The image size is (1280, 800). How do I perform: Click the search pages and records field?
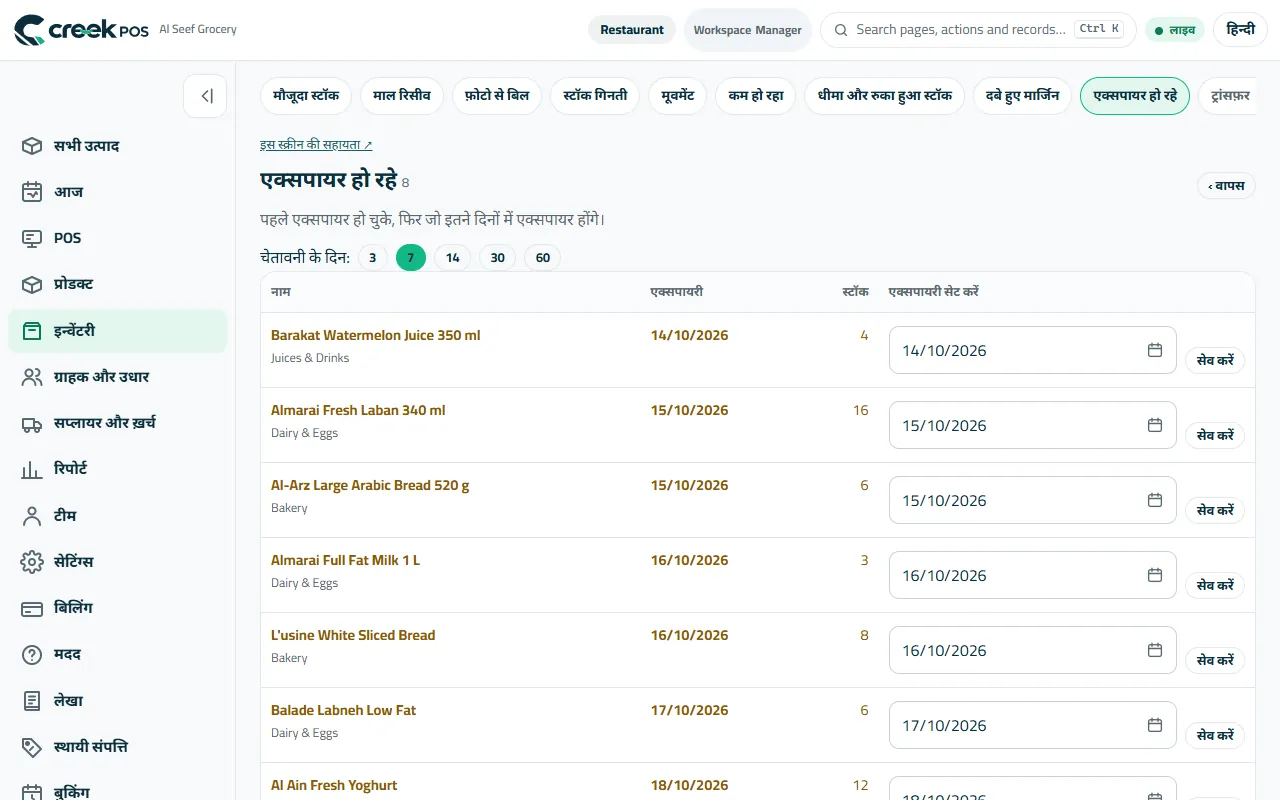click(x=978, y=30)
